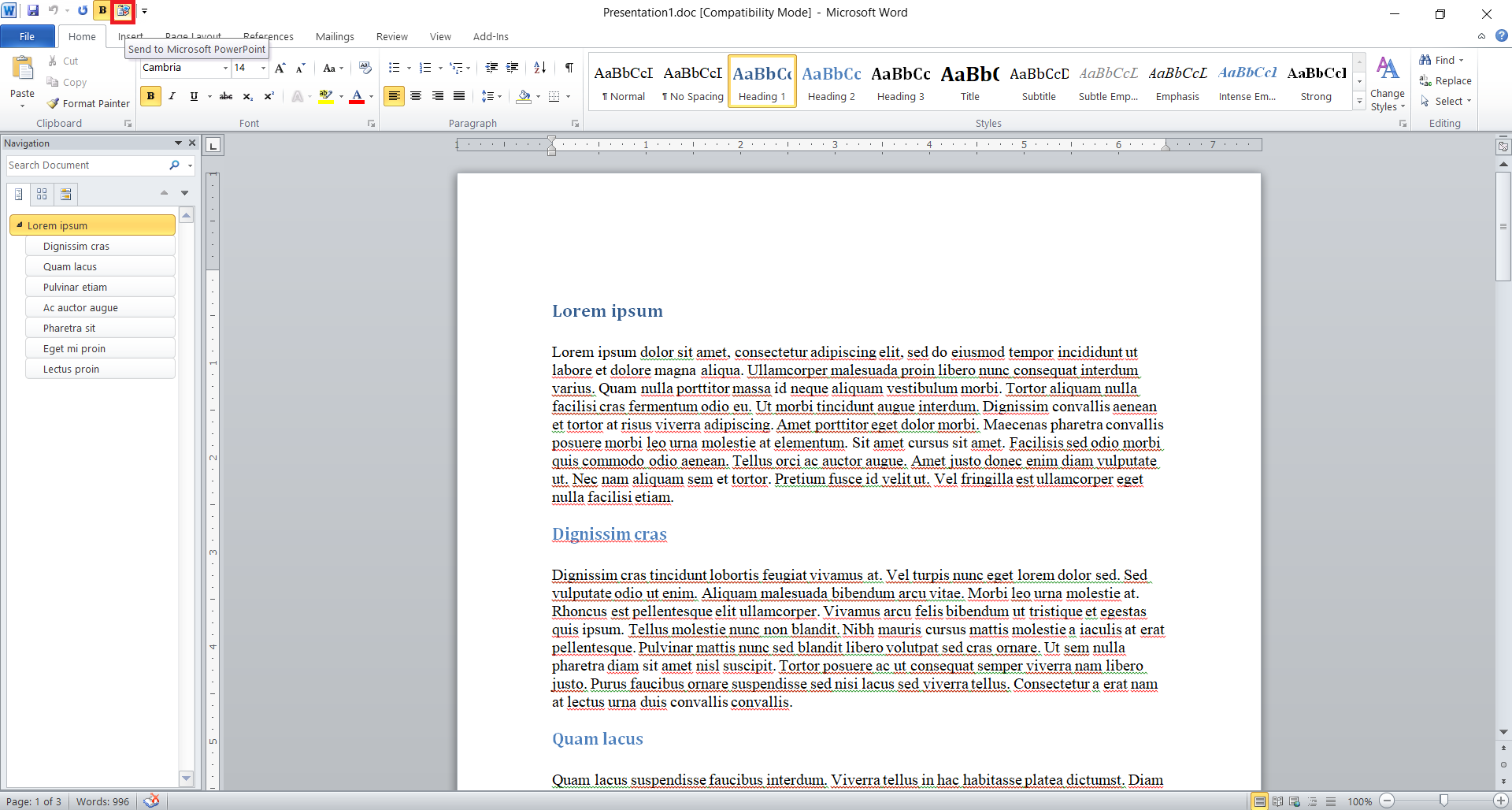This screenshot has width=1512, height=810.
Task: Click the Send to Microsoft PowerPoint icon
Action: tap(123, 11)
